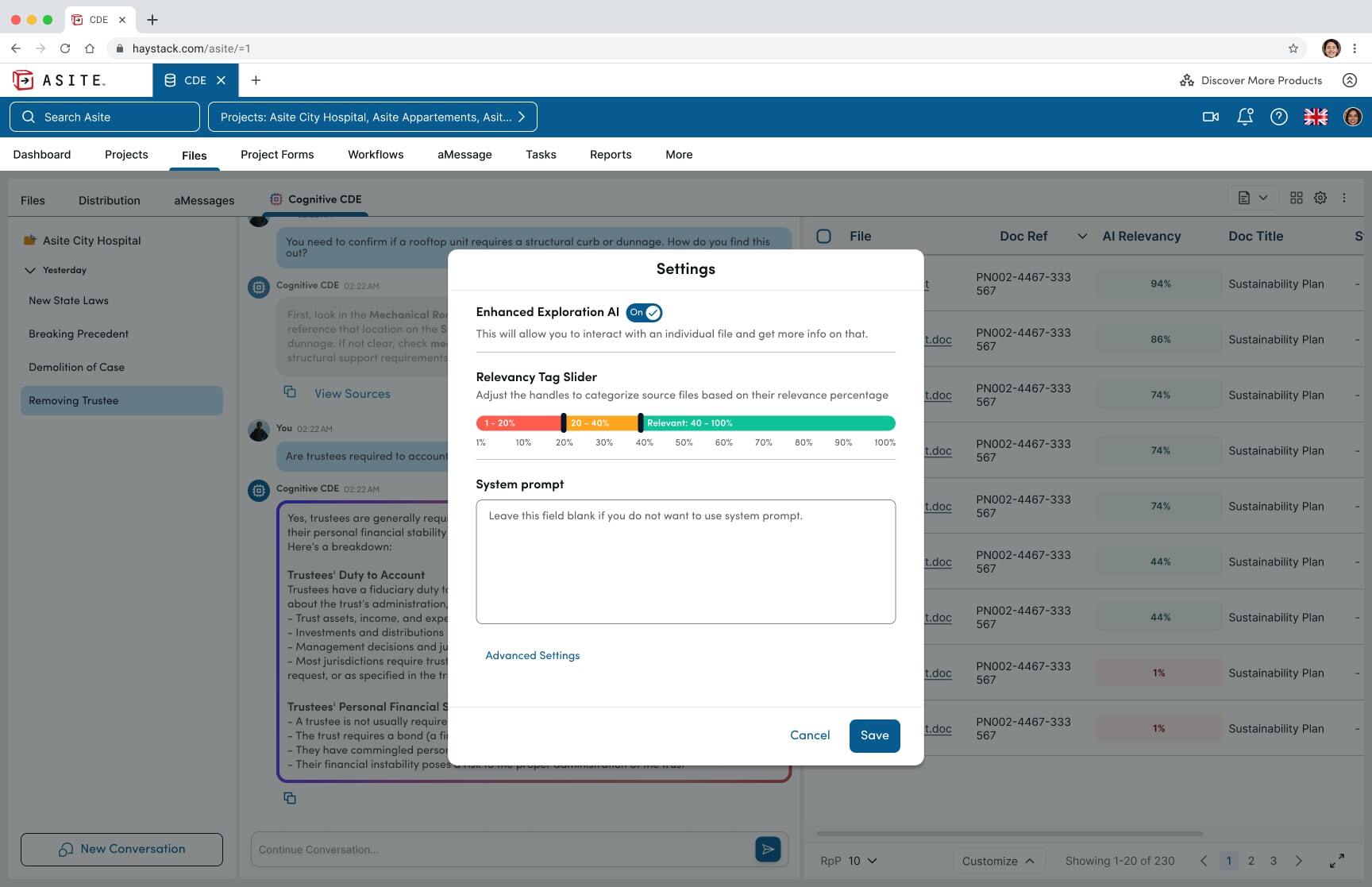Open document view type dropdown
Image resolution: width=1372 pixels, height=887 pixels.
(1253, 198)
